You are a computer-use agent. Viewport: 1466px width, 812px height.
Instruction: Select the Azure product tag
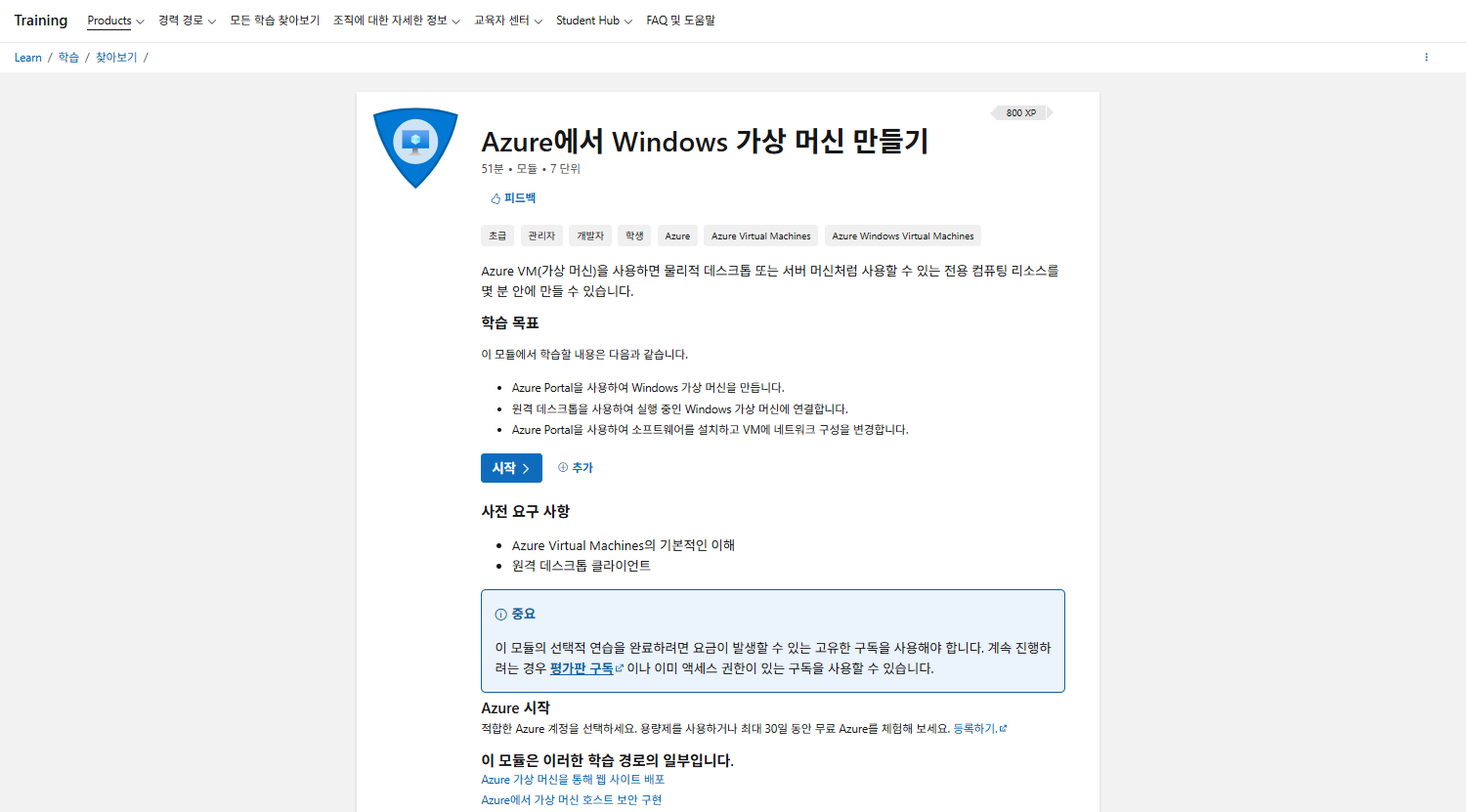click(677, 235)
